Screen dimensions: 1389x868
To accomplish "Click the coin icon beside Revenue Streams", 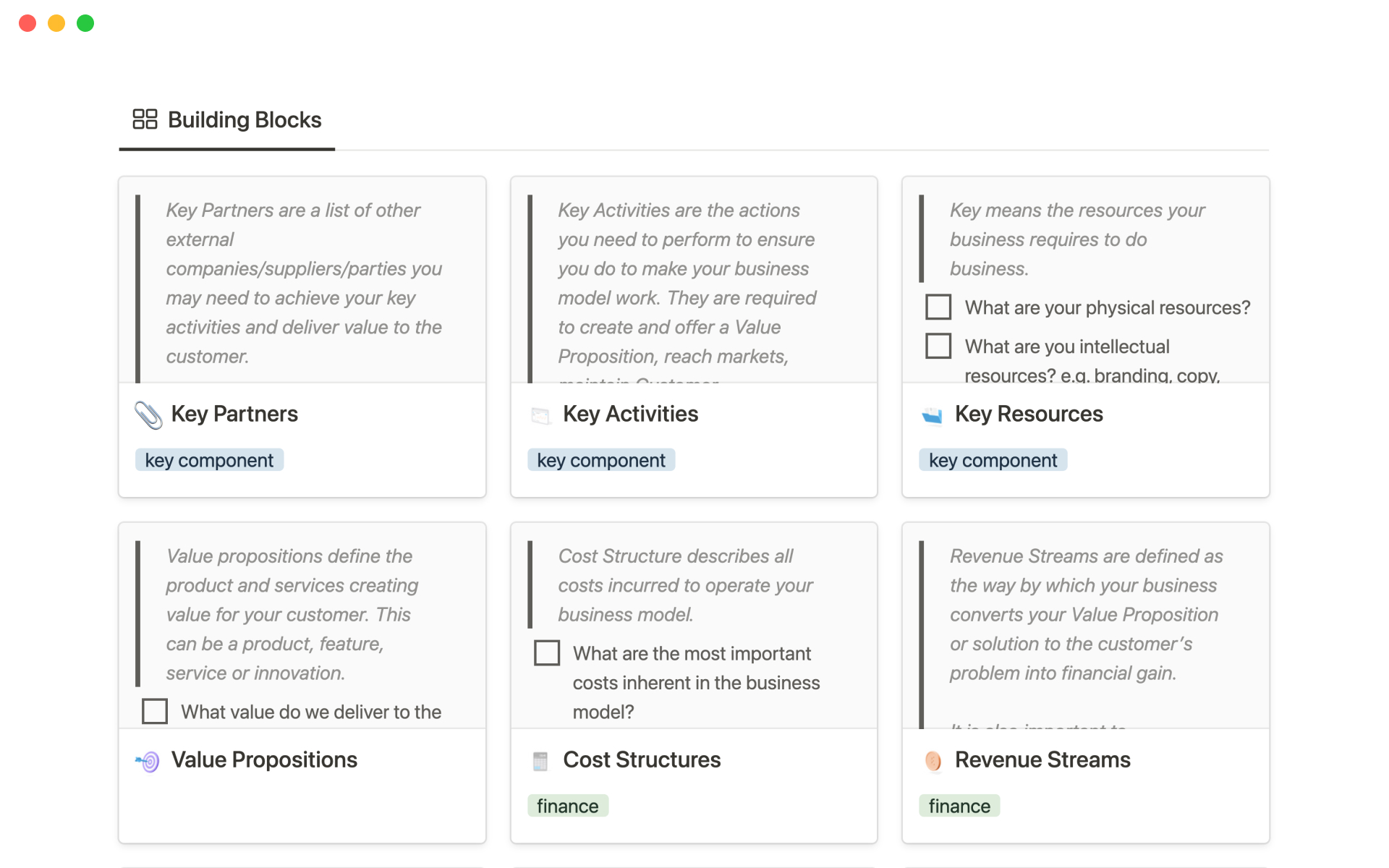I will (x=933, y=761).
